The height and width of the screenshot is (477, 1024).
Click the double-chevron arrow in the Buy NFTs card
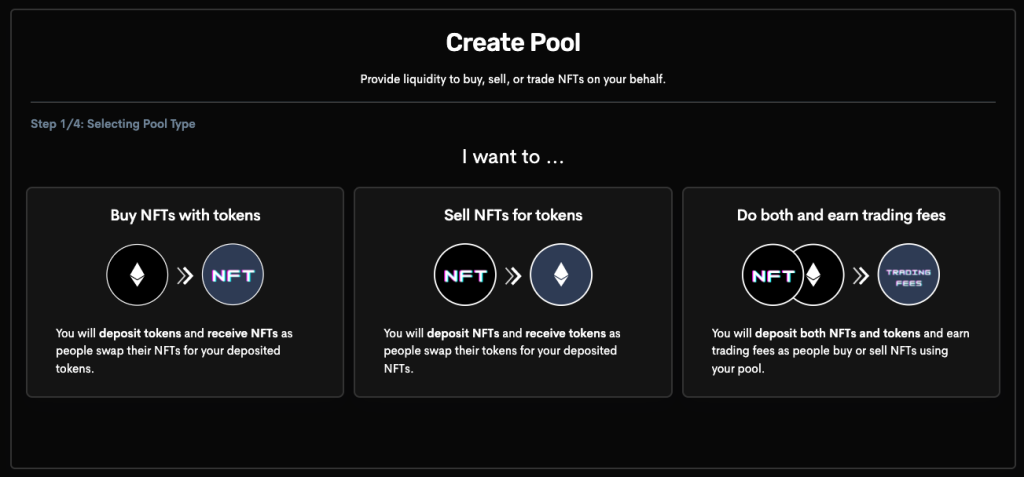pyautogui.click(x=185, y=275)
